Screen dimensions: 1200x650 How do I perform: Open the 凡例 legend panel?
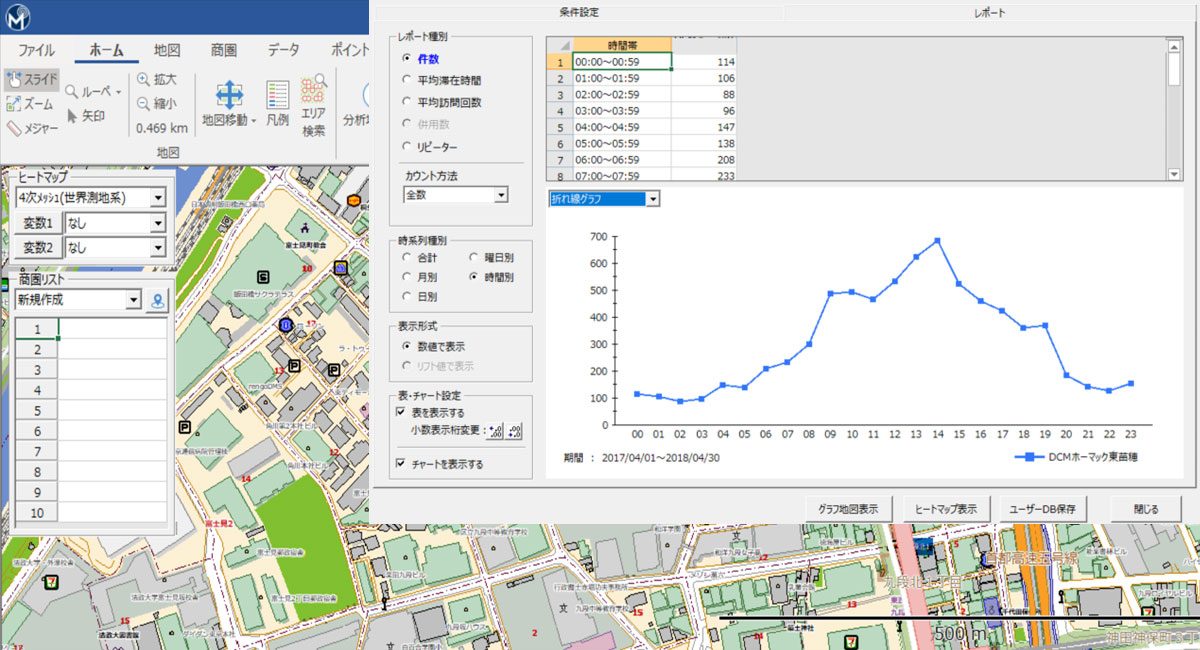pos(277,105)
